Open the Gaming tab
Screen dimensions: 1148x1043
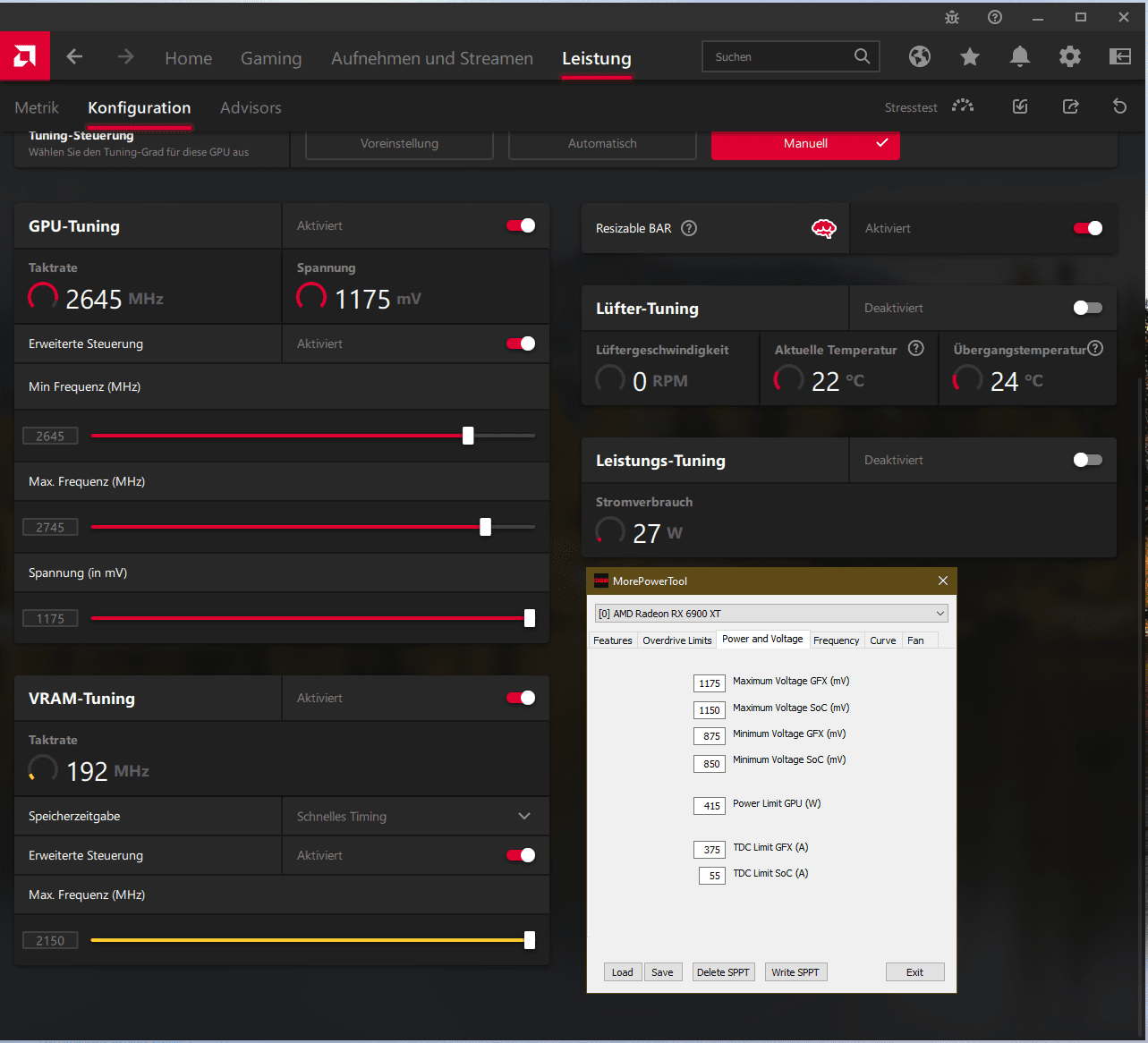[x=271, y=58]
